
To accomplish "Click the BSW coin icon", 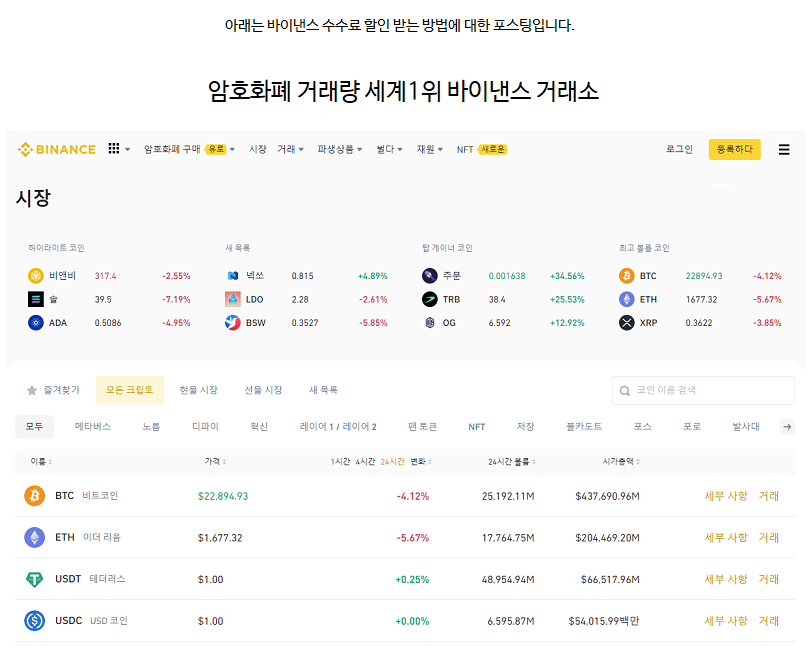I will pos(233,323).
